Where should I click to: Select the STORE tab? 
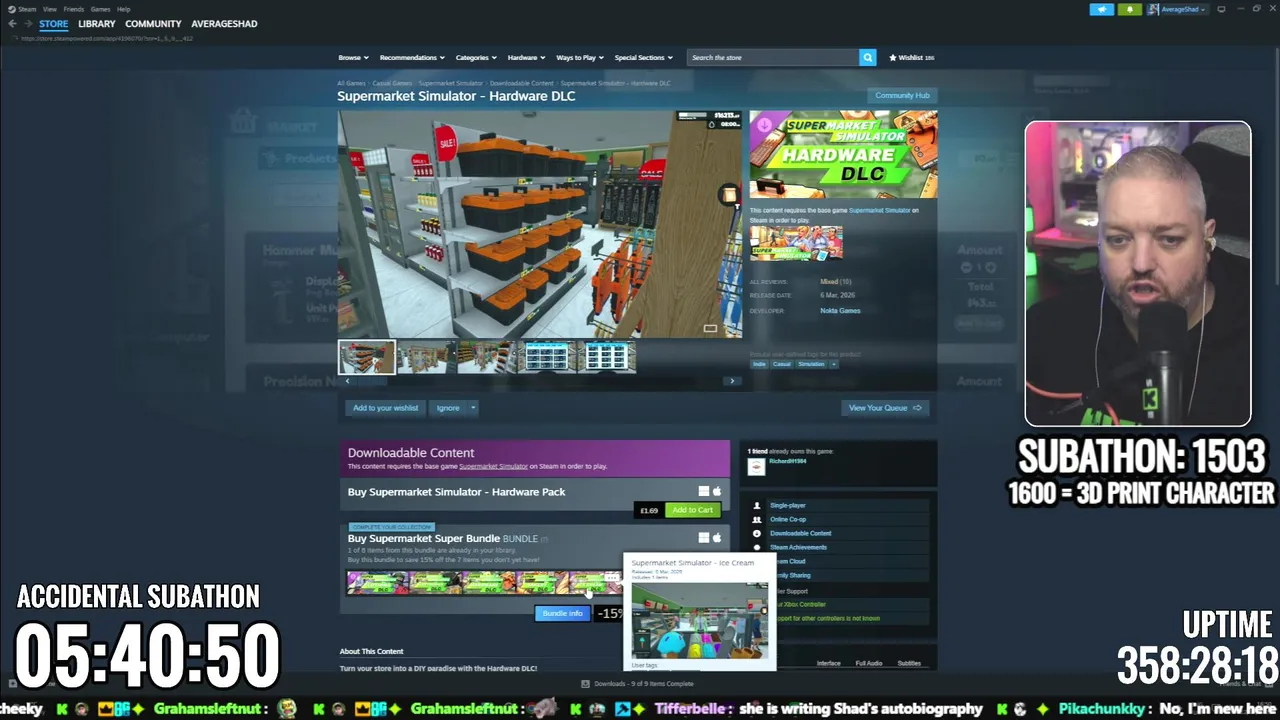click(x=54, y=24)
